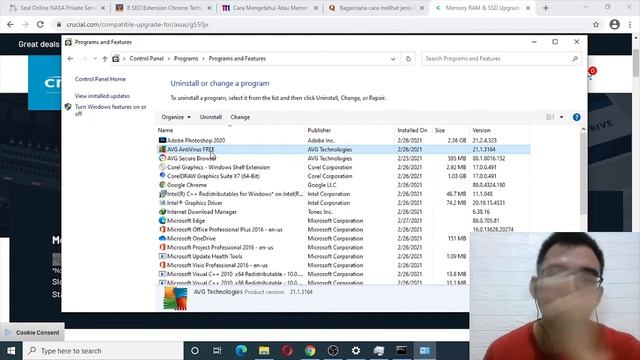Expand the view options dropdown arrow
Image resolution: width=640 pixels, height=360 pixels.
[x=562, y=117]
